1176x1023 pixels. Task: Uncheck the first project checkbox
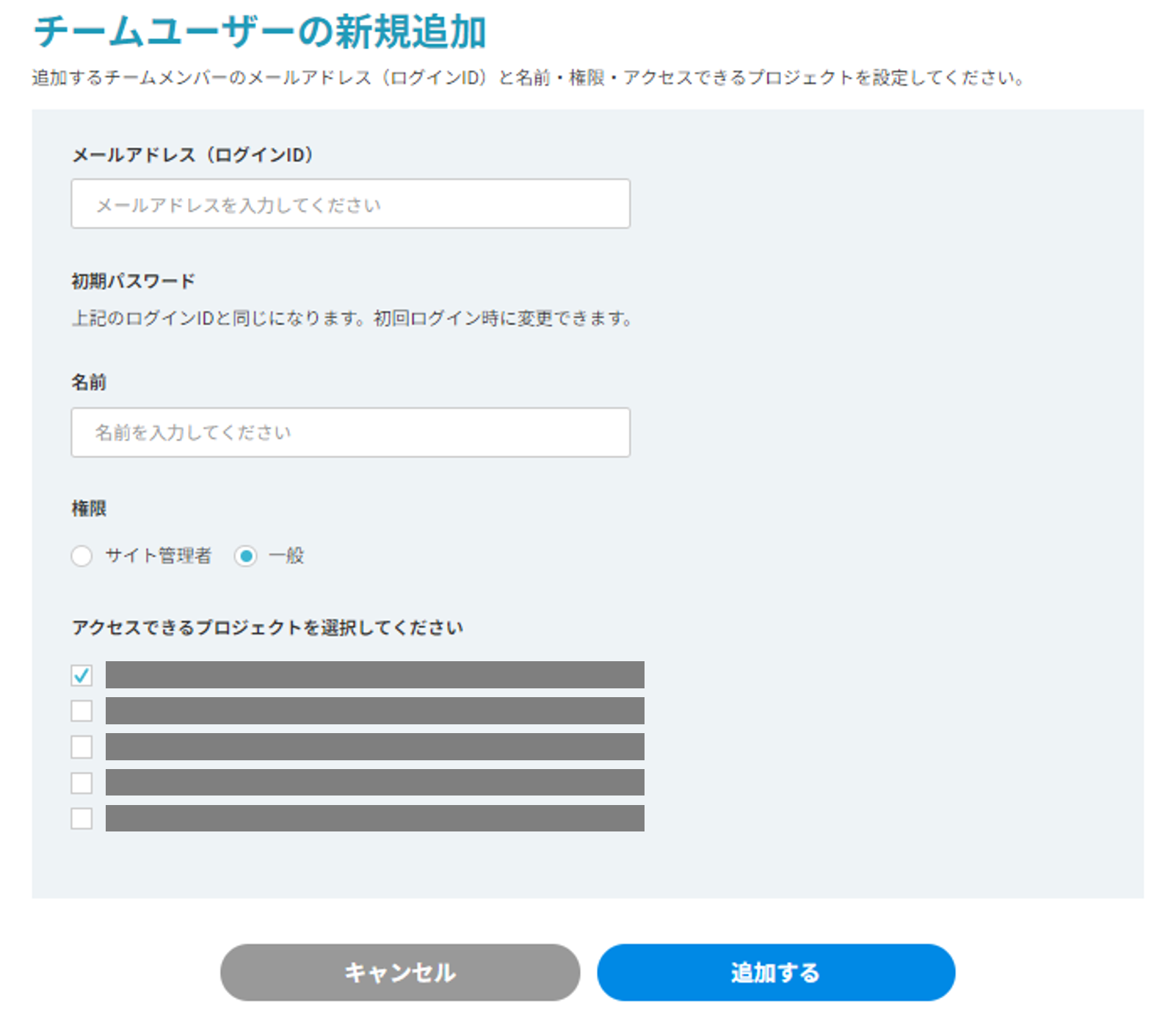click(x=81, y=675)
